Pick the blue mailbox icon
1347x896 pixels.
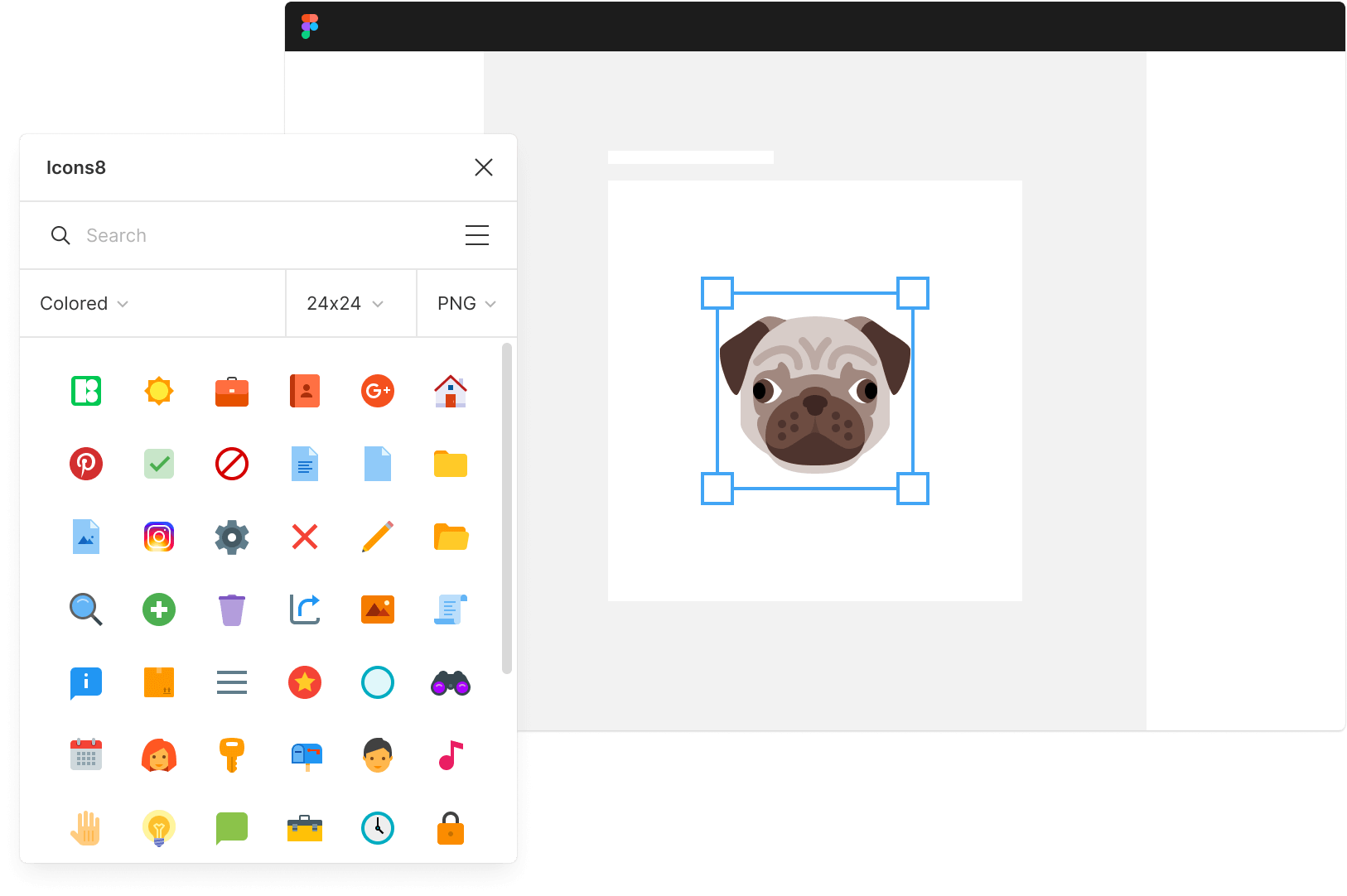coord(306,755)
